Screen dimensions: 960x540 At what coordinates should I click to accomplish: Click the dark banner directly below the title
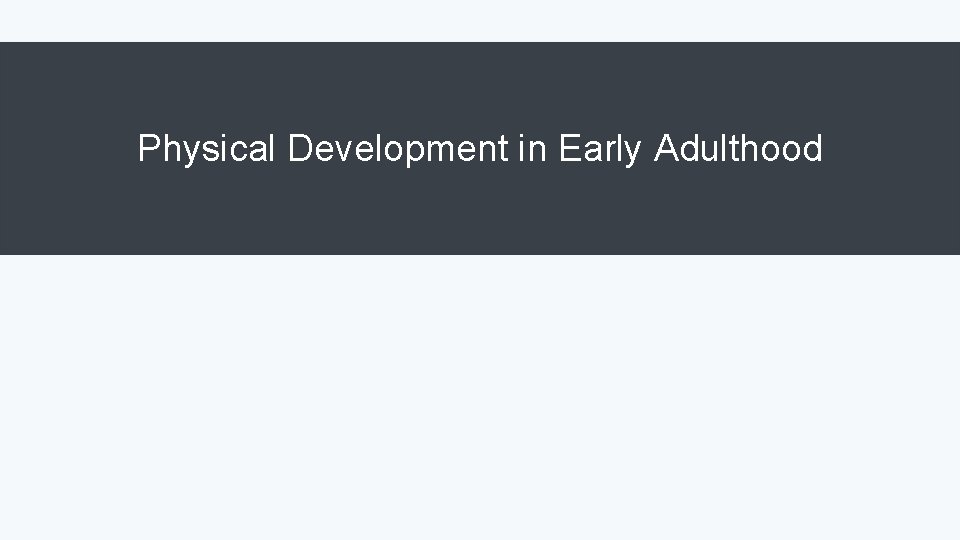(x=480, y=215)
